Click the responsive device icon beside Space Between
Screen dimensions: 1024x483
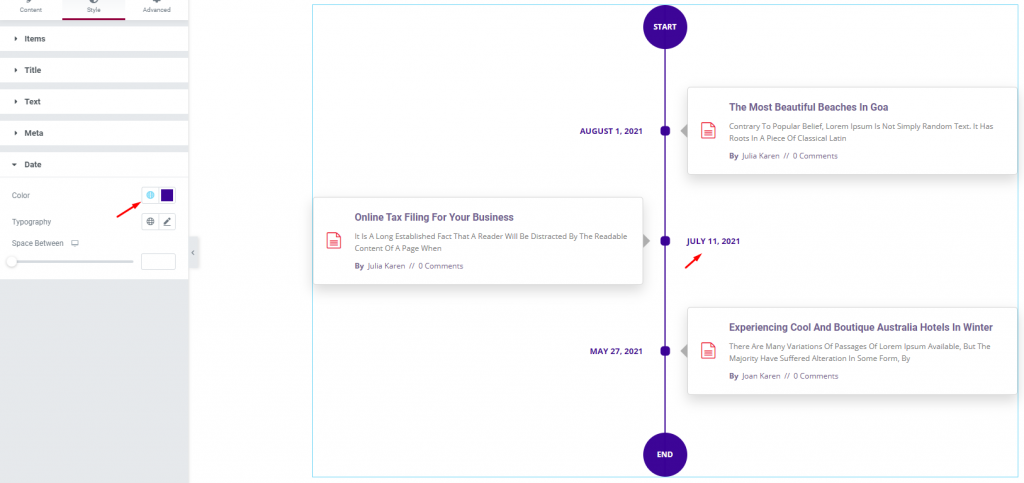75,243
